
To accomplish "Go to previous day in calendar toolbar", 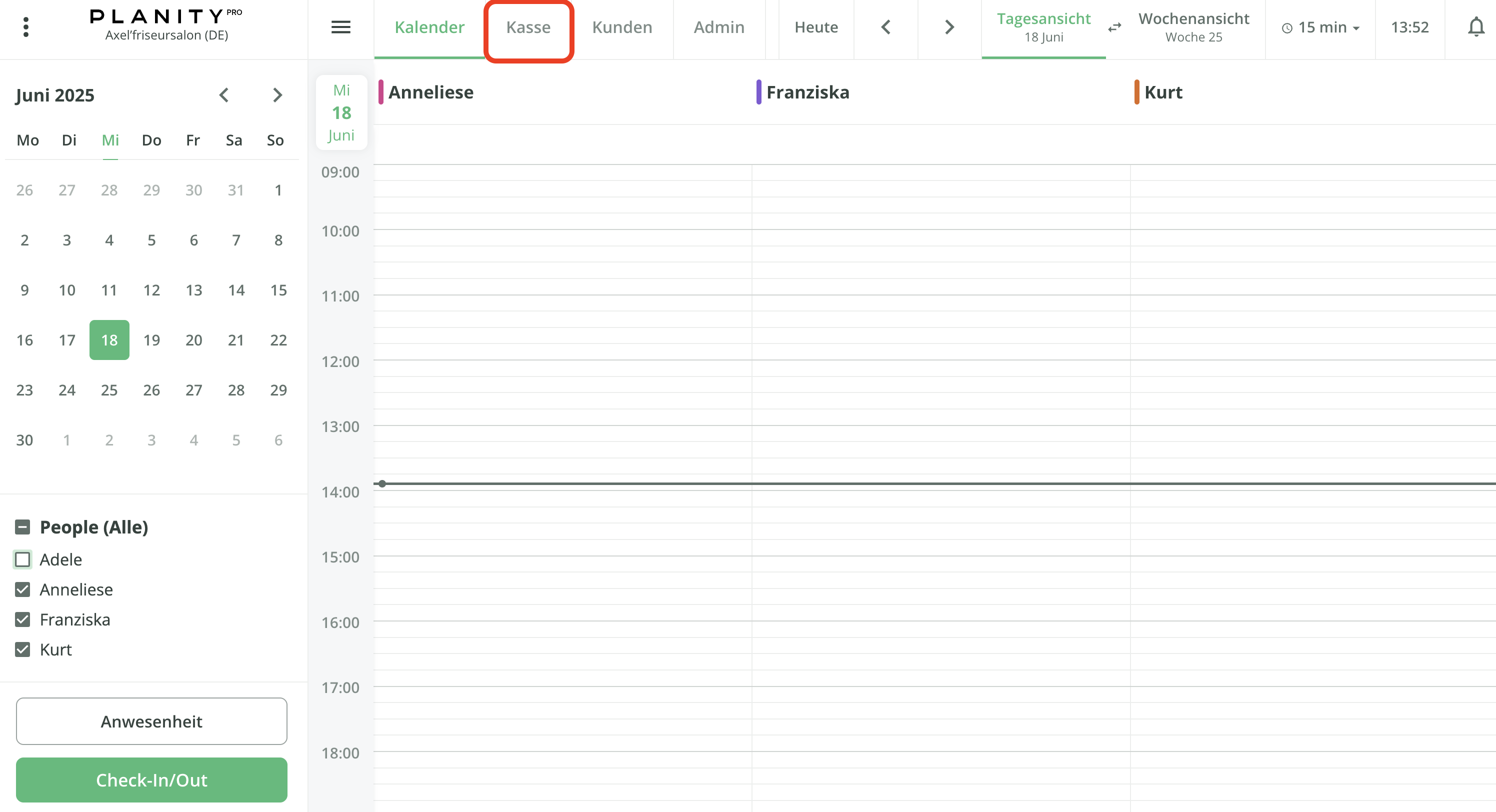I will pos(885,26).
